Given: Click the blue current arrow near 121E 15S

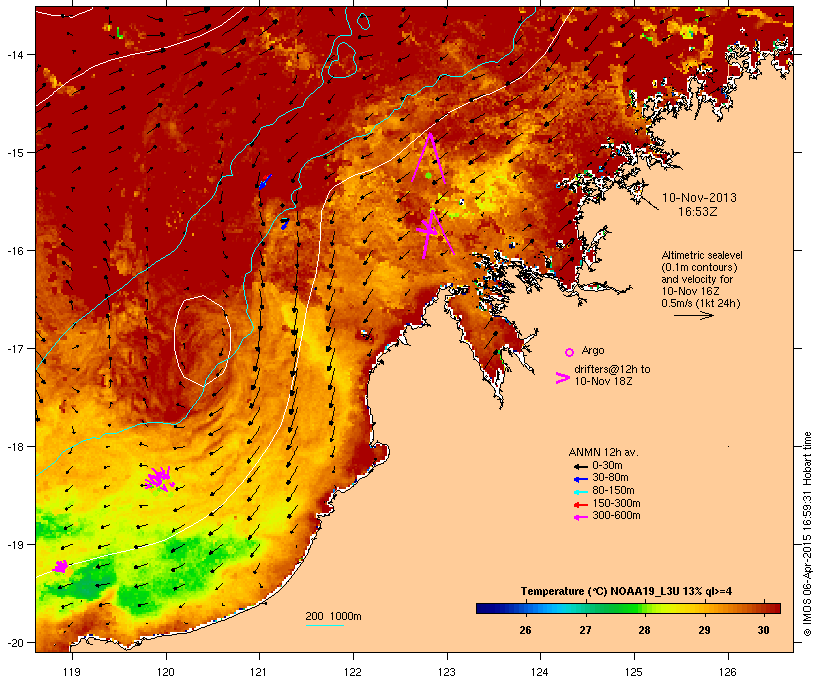Looking at the screenshot, I should pyautogui.click(x=265, y=182).
